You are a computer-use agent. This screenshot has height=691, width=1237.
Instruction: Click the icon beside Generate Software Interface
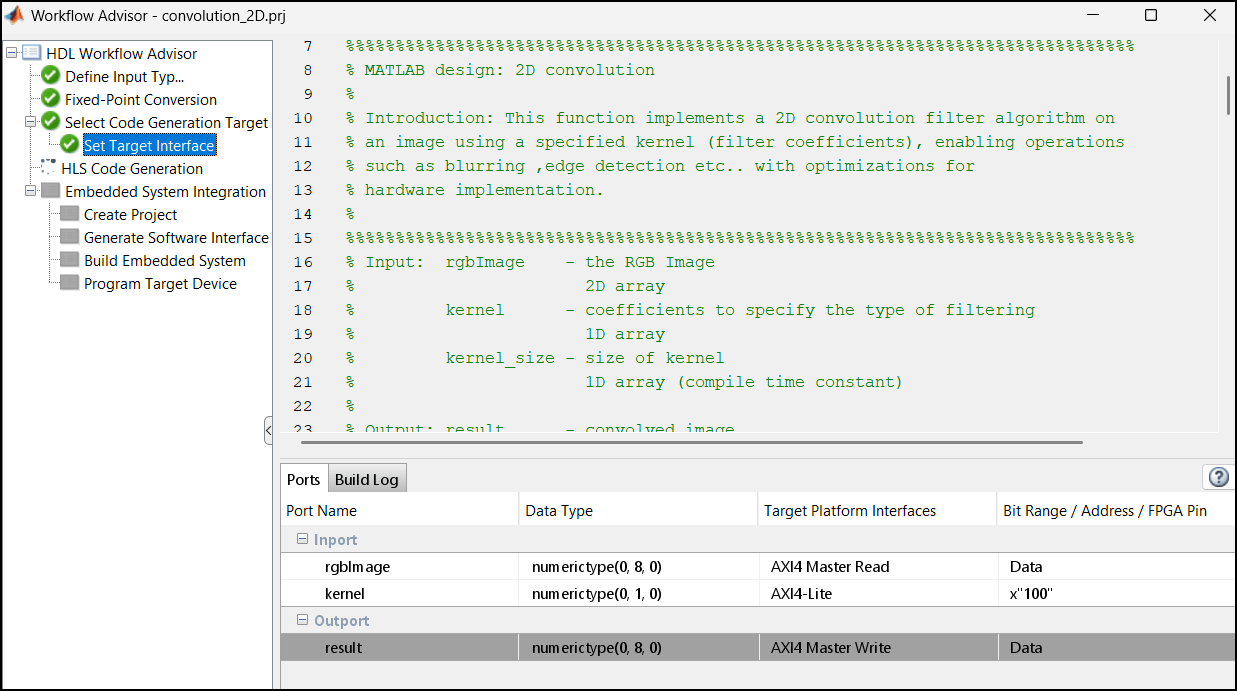click(x=68, y=237)
